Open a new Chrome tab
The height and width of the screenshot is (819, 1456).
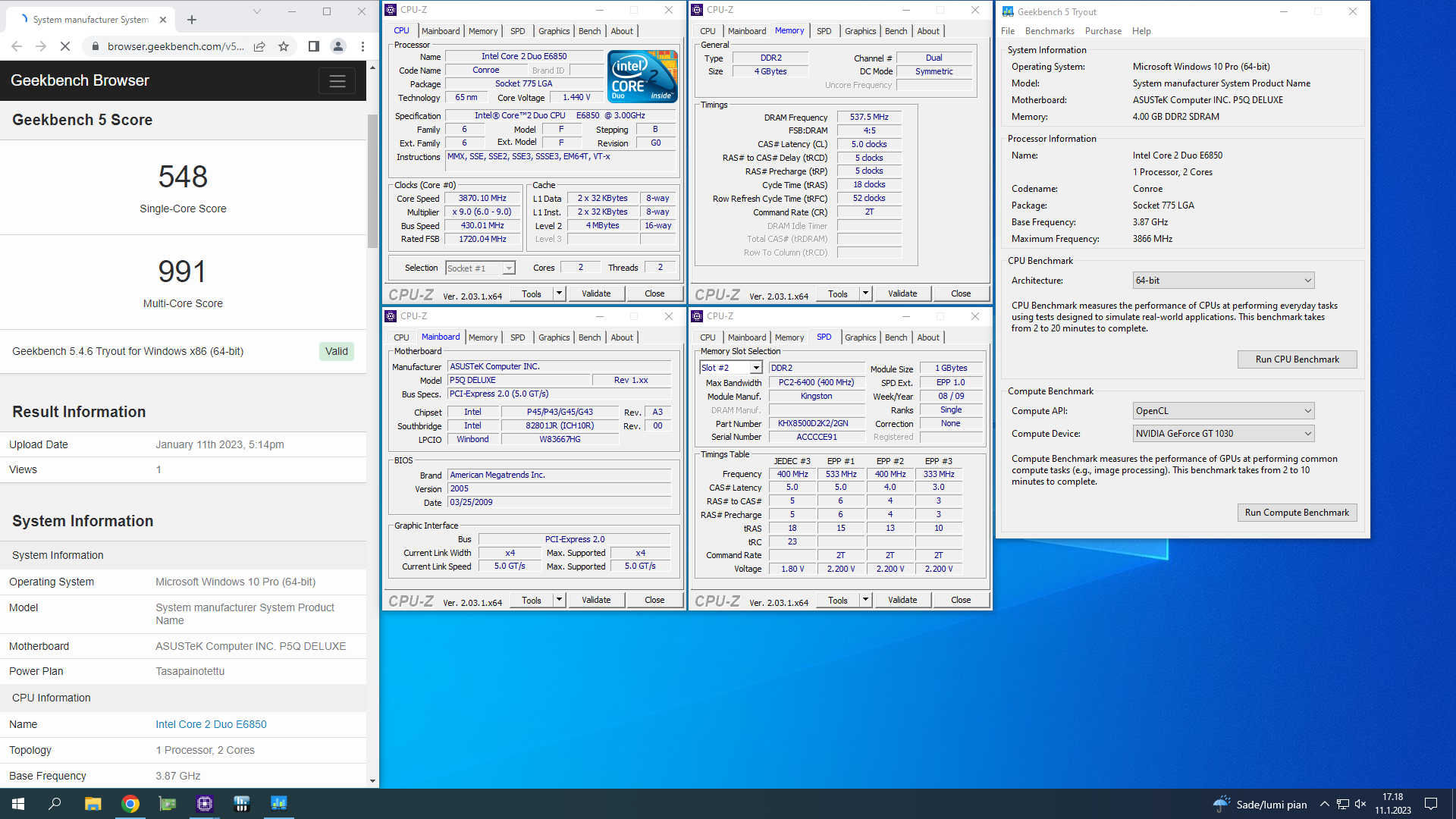coord(192,20)
